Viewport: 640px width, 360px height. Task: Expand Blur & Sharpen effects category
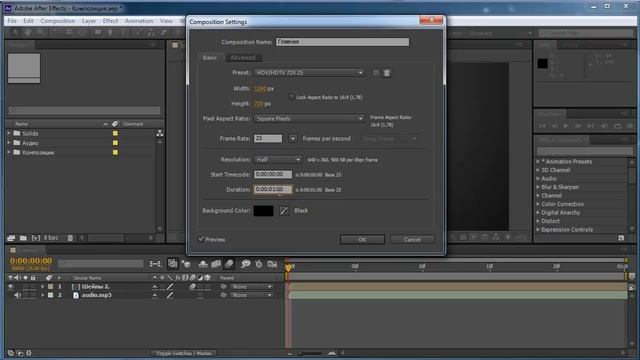pos(538,187)
